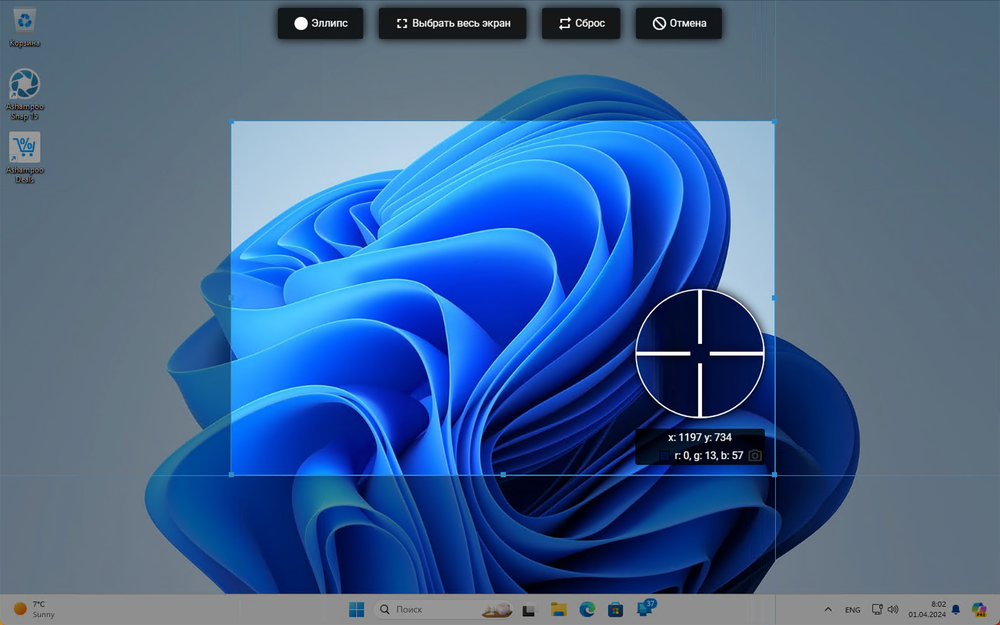Image resolution: width=1000 pixels, height=625 pixels.
Task: Click the Поиск taskbar search box
Action: coord(444,610)
